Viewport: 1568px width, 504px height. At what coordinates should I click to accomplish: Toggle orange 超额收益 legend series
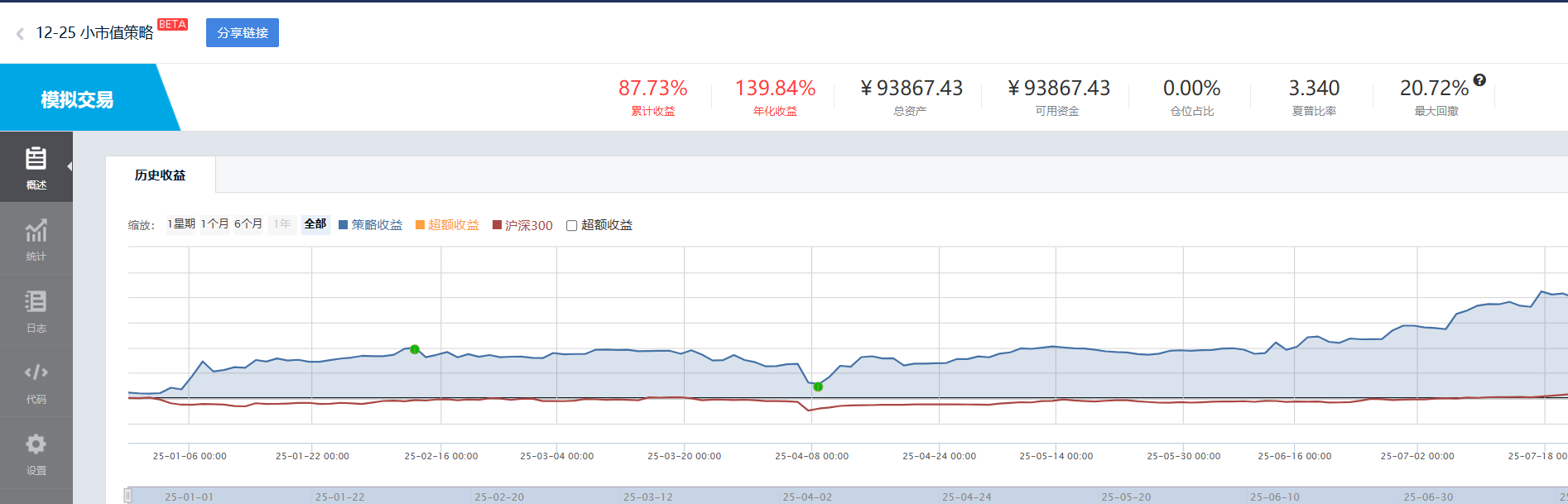pyautogui.click(x=447, y=225)
